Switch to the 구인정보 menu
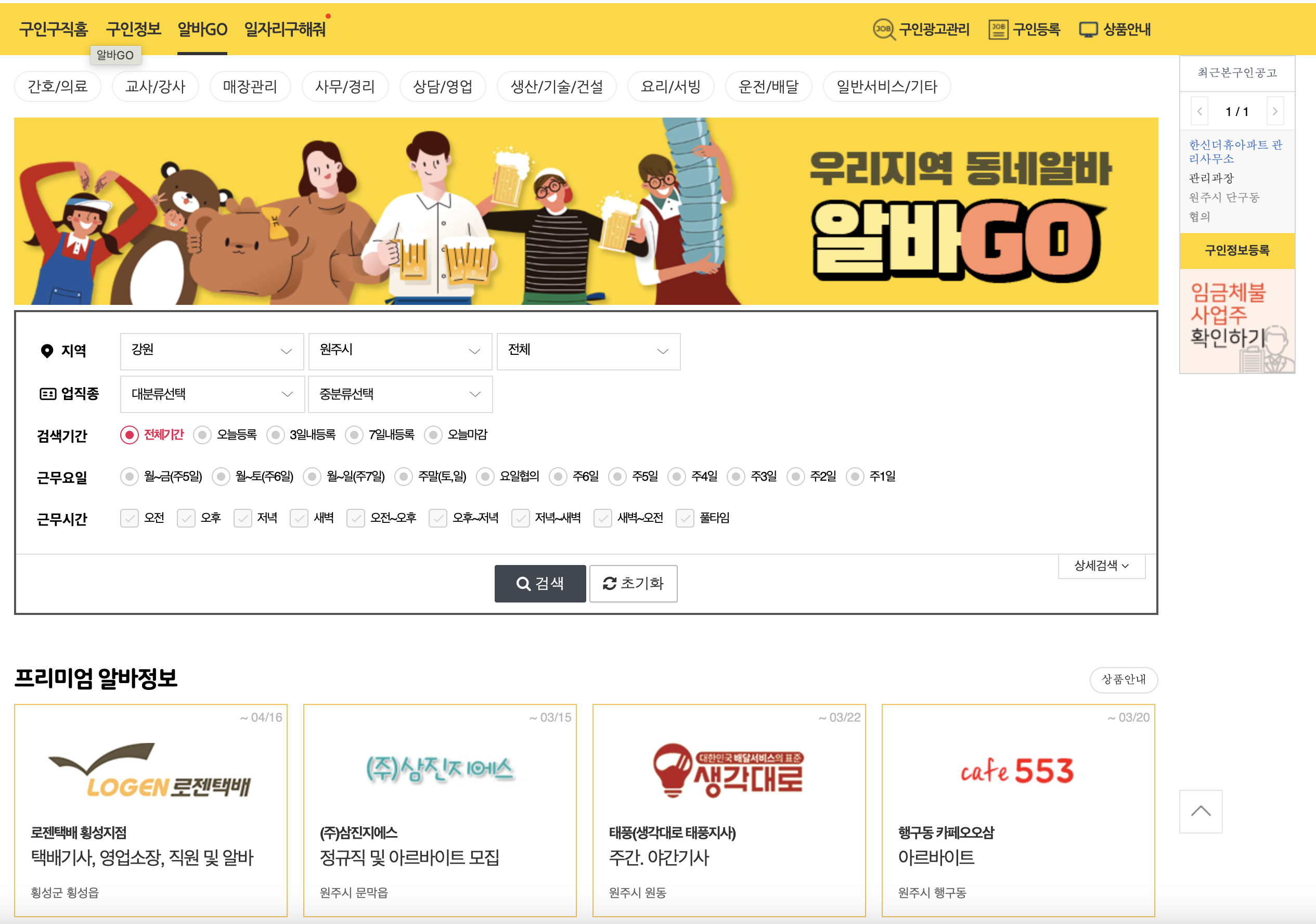Viewport: 1316px width, 924px height. pyautogui.click(x=134, y=29)
